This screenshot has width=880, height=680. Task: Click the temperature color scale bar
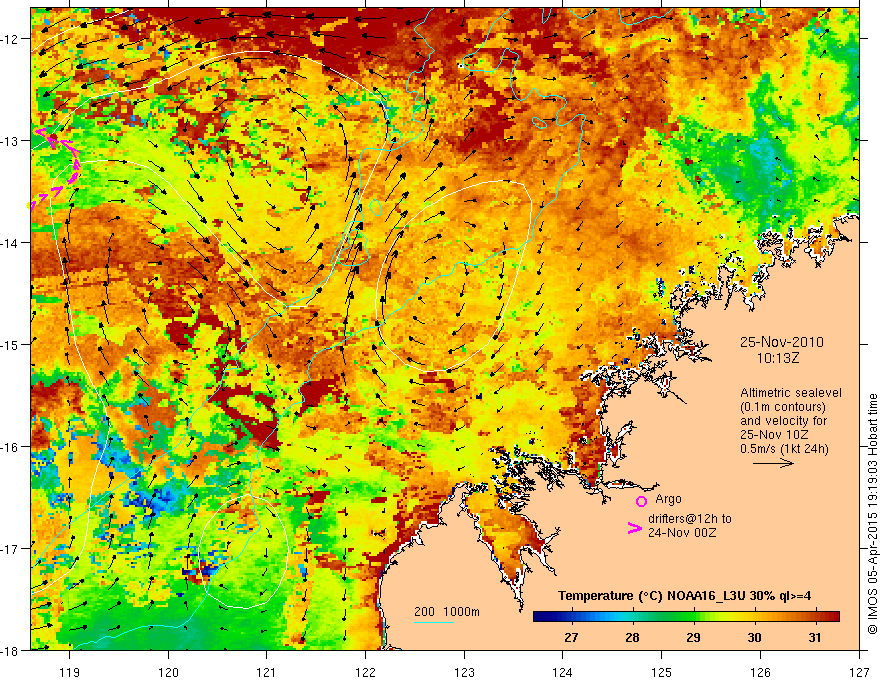pos(686,617)
